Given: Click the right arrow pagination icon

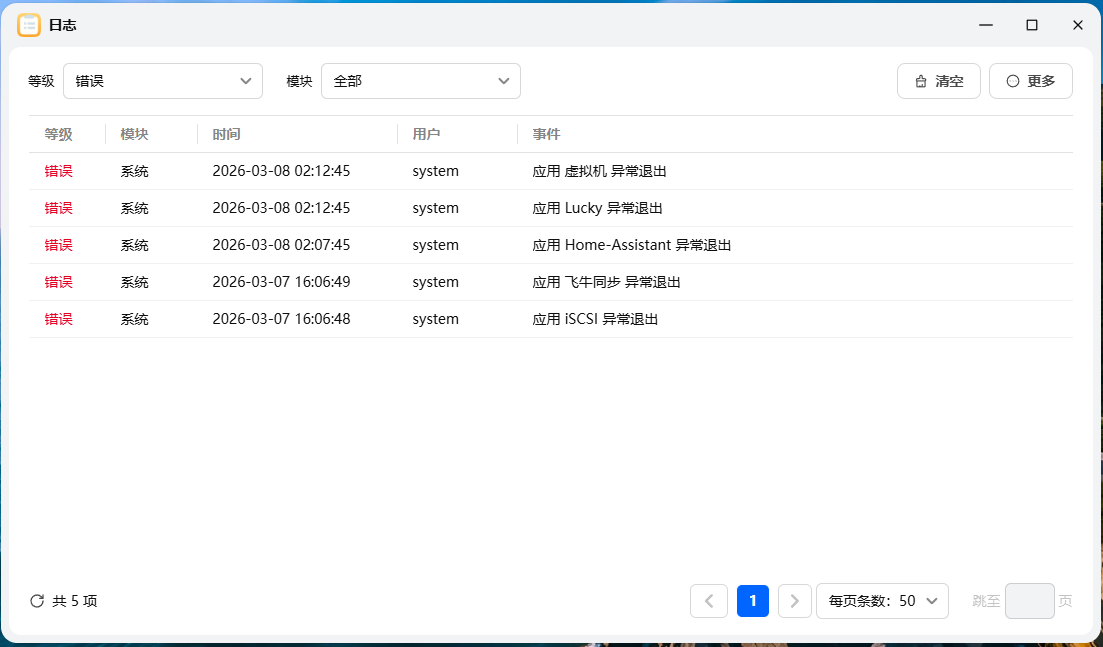Looking at the screenshot, I should click(x=795, y=601).
